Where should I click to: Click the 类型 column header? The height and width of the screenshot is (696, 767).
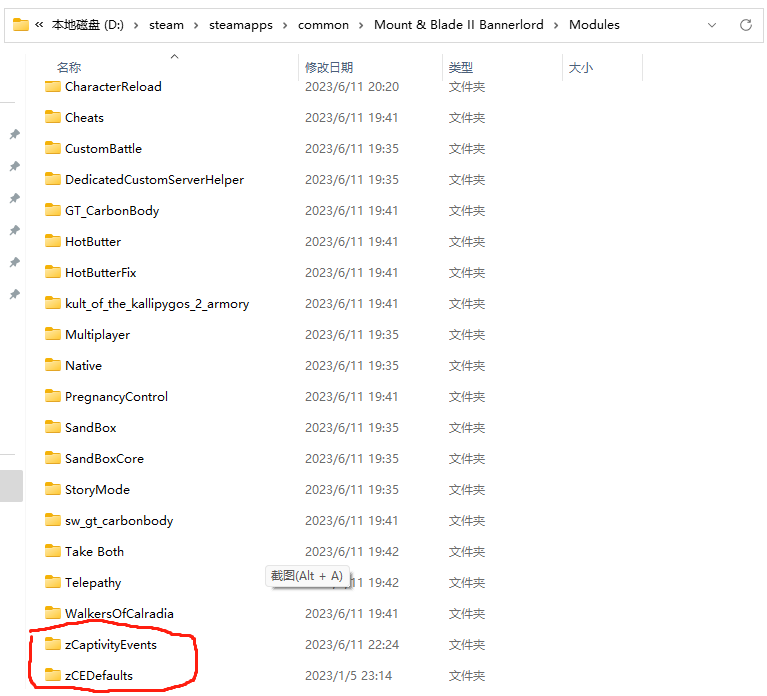pyautogui.click(x=460, y=68)
